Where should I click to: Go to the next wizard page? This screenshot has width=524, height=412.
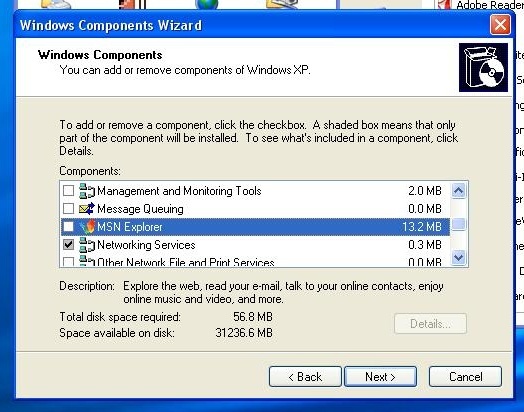coord(380,377)
